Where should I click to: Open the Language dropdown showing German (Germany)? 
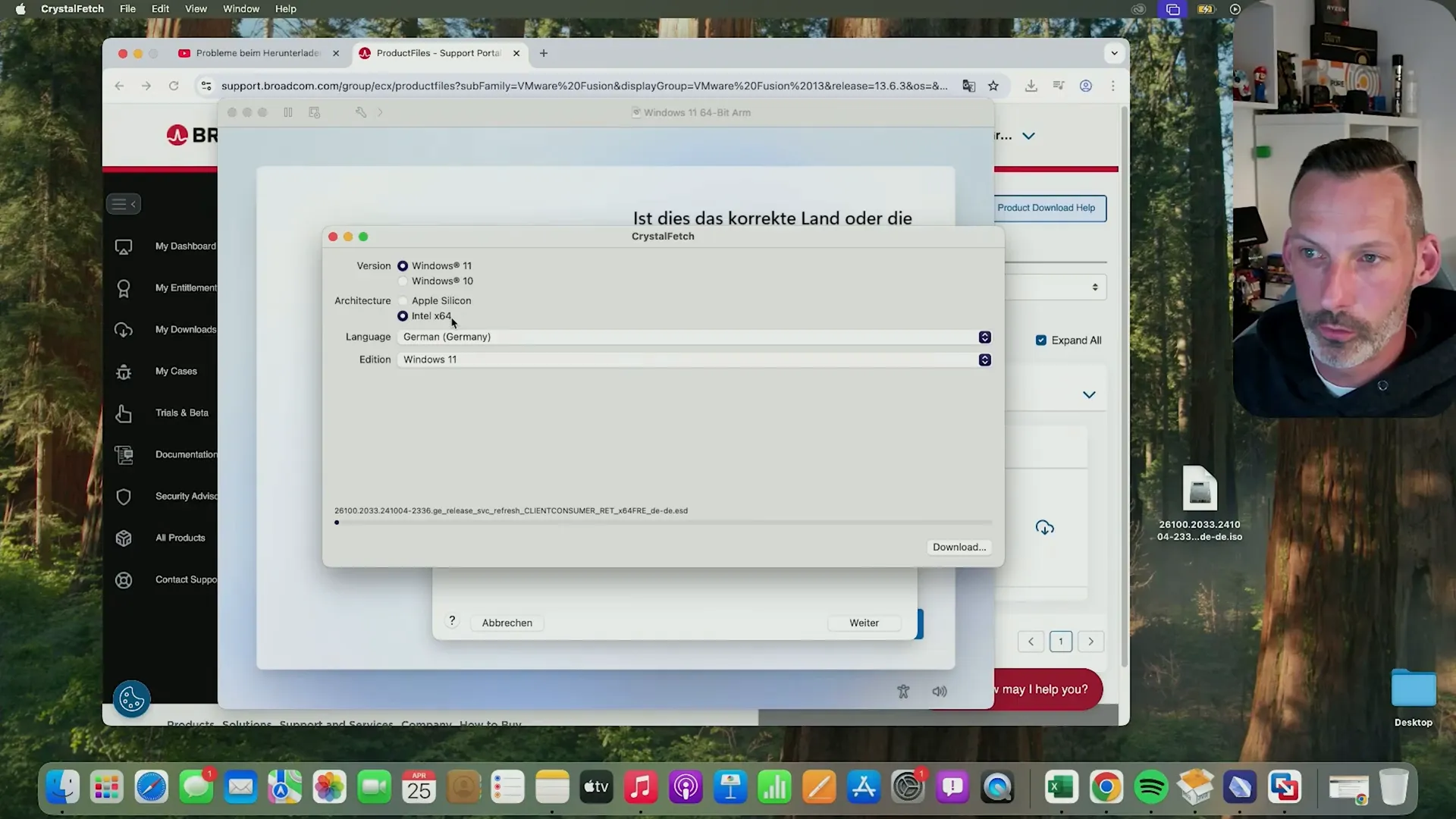tap(694, 337)
